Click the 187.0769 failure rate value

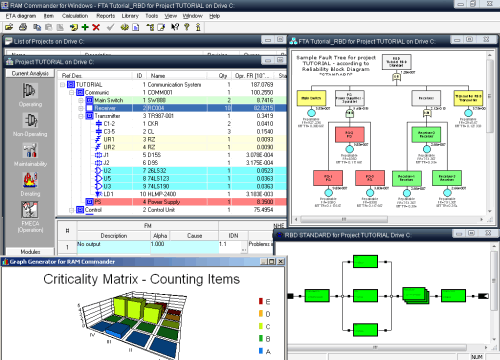coord(262,85)
